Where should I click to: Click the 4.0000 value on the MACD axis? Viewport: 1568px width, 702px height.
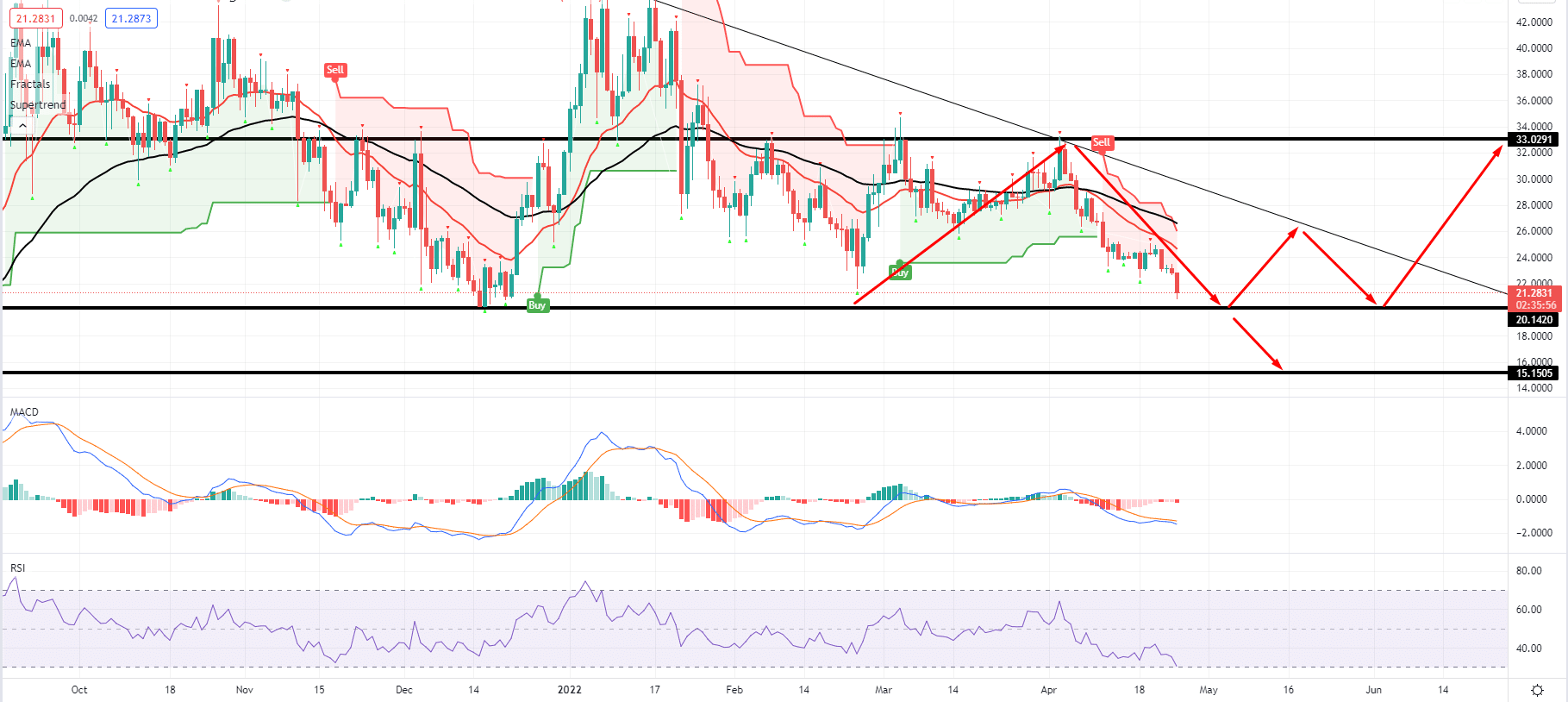[x=1531, y=431]
